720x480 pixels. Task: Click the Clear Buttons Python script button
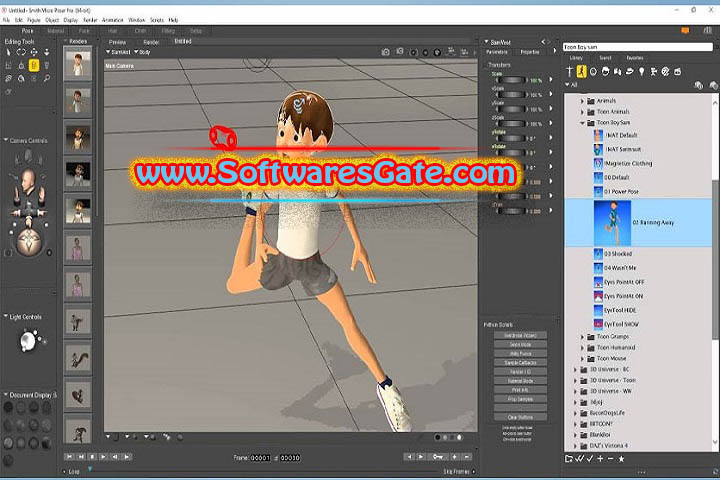point(520,417)
